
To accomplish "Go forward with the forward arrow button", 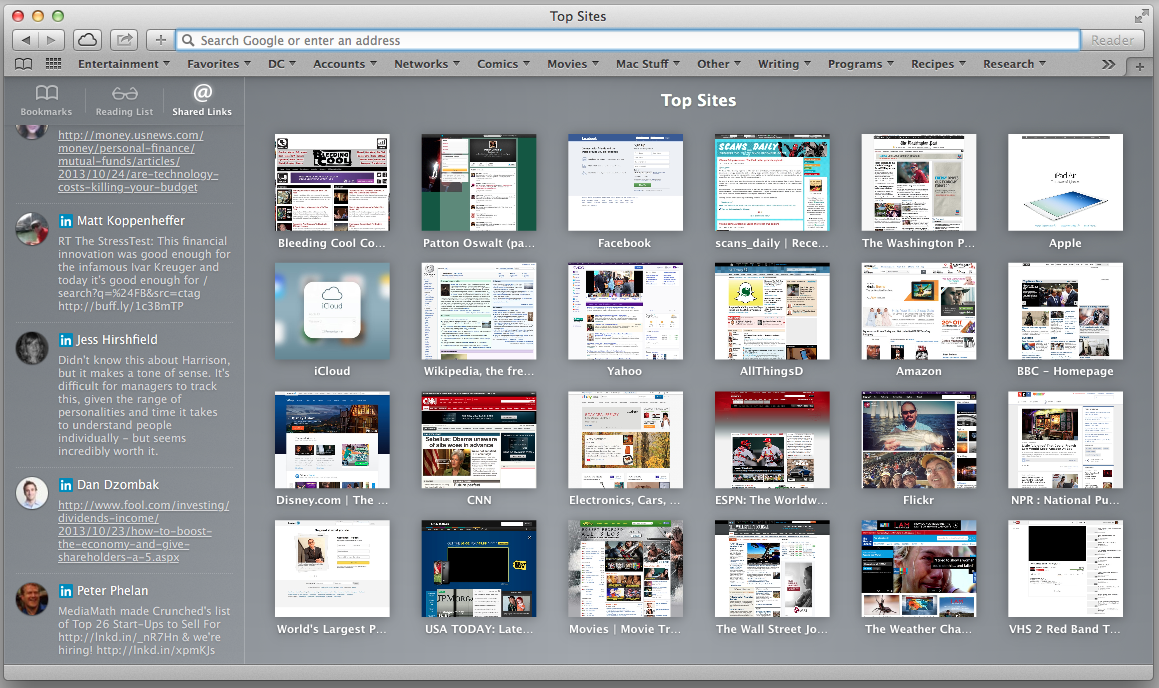I will (x=51, y=40).
